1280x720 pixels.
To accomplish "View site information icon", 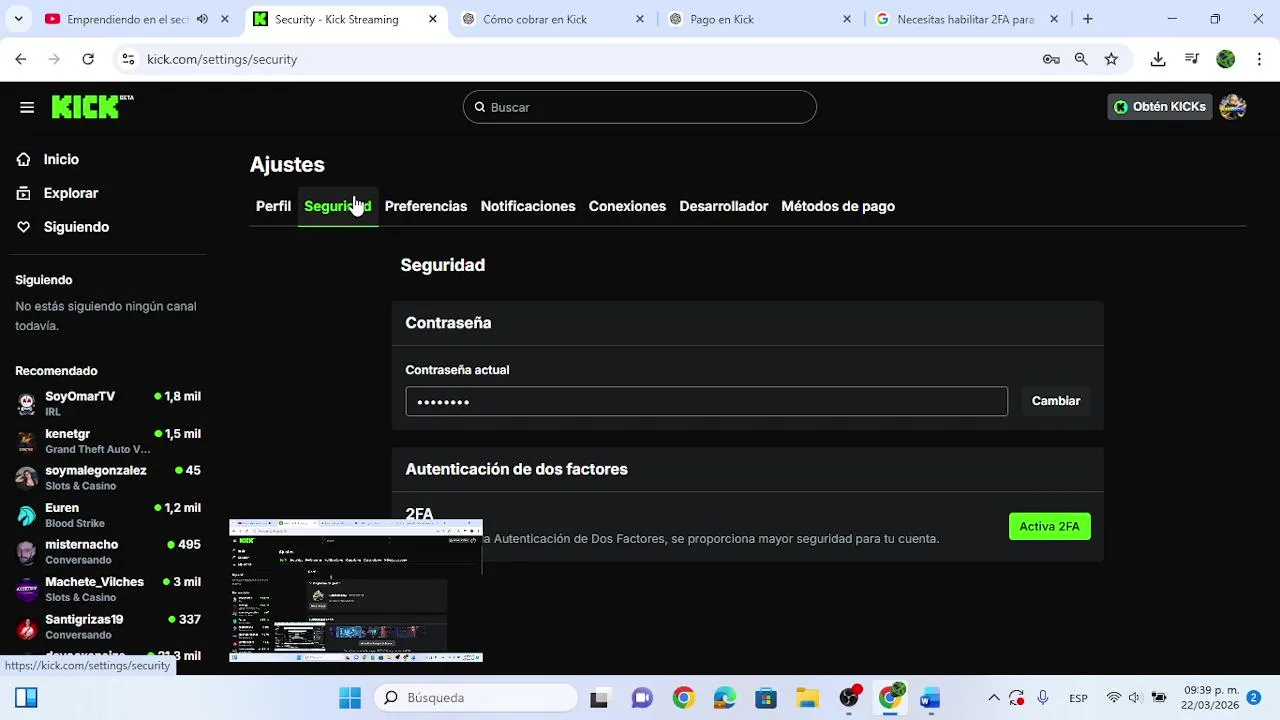I will [x=128, y=59].
